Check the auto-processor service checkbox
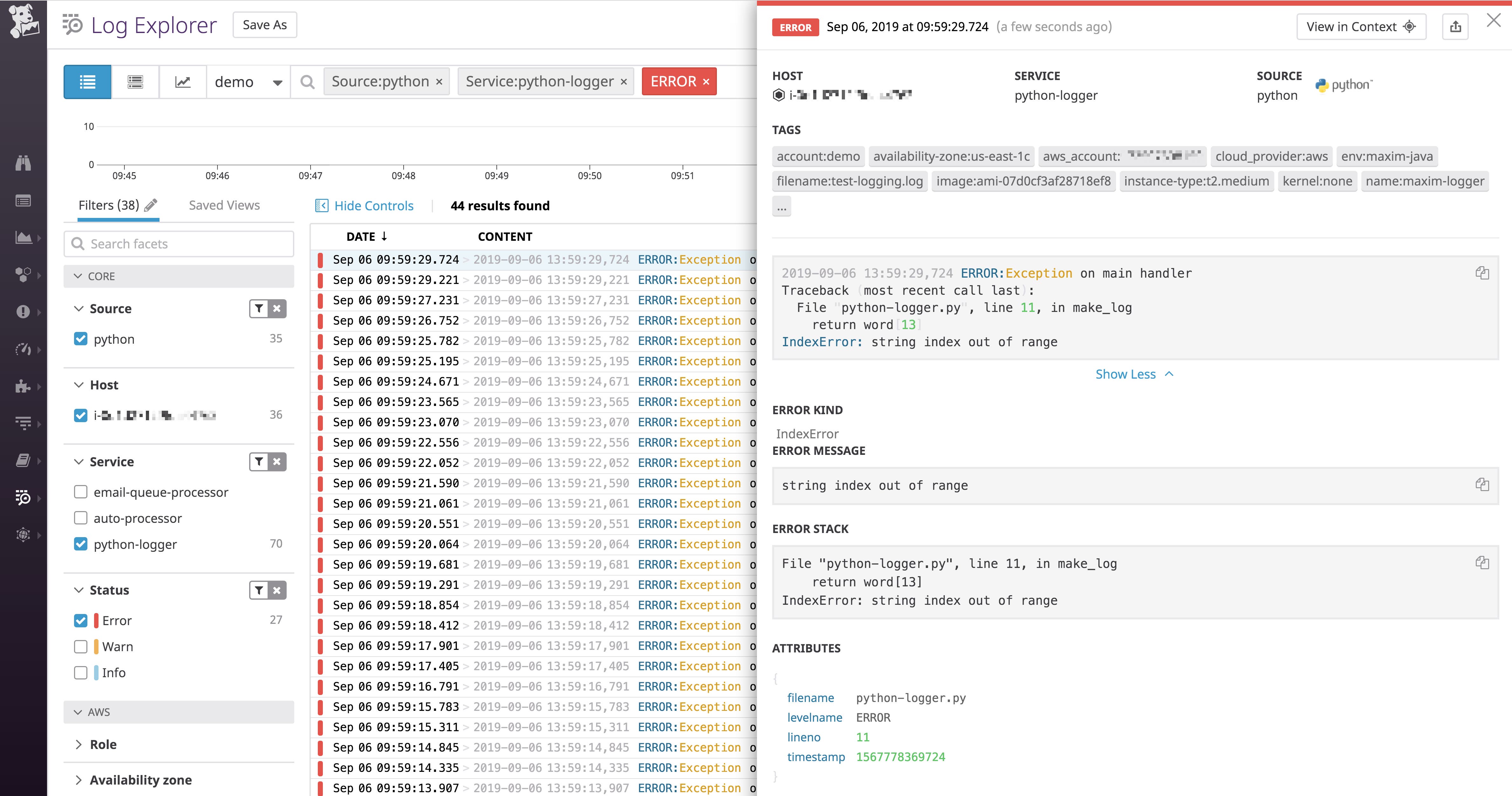The width and height of the screenshot is (1512, 796). click(80, 517)
